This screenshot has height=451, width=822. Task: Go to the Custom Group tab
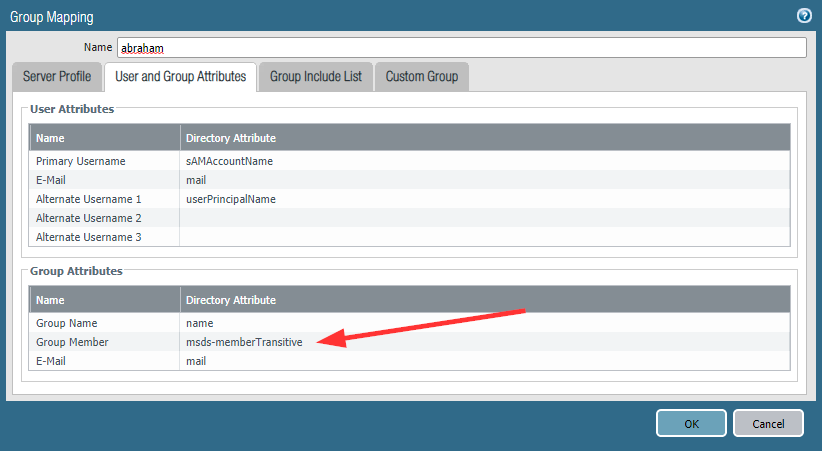coord(421,77)
